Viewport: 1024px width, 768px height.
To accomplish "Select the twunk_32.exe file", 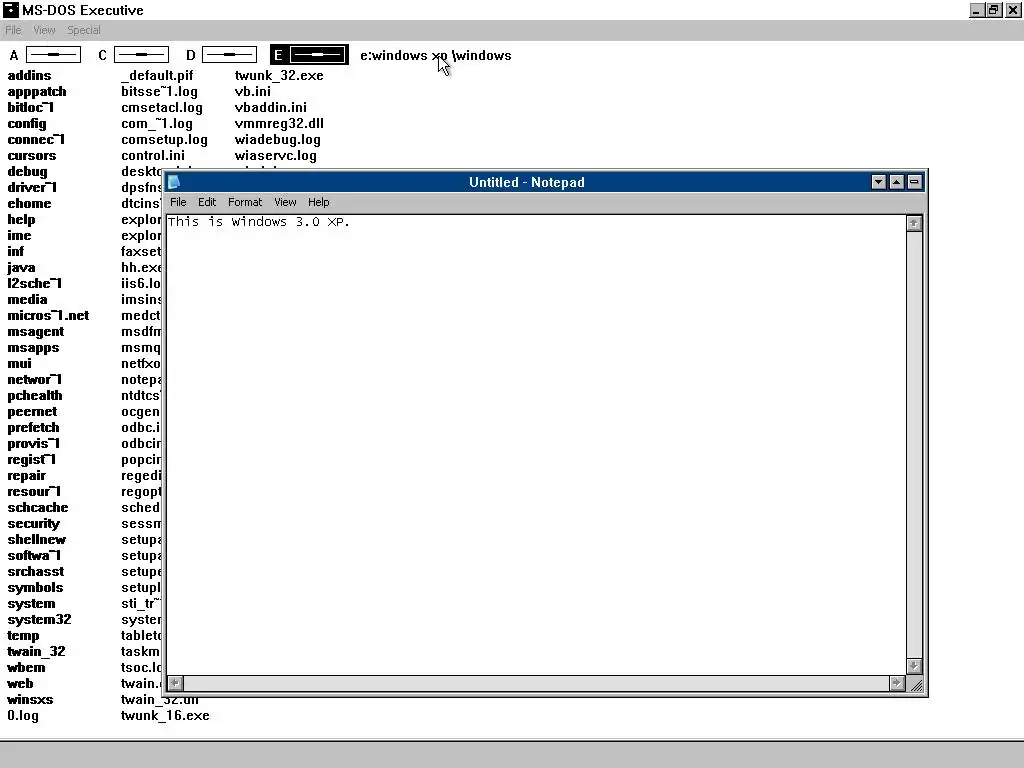I will point(279,76).
